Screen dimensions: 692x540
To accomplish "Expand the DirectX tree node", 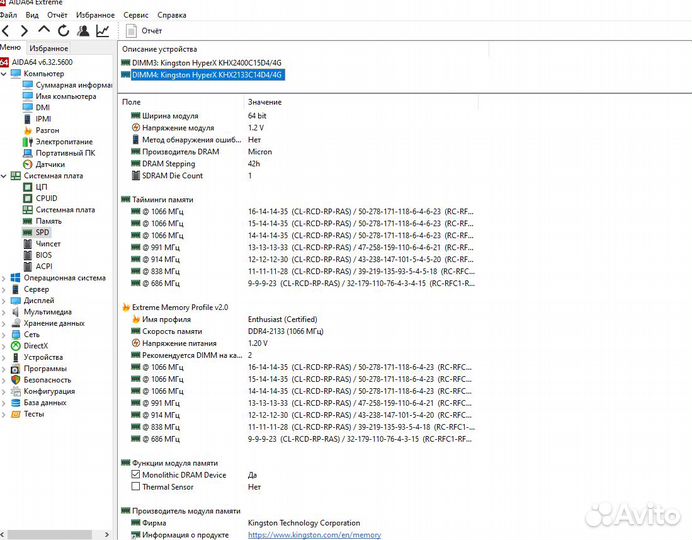I will click(4, 346).
